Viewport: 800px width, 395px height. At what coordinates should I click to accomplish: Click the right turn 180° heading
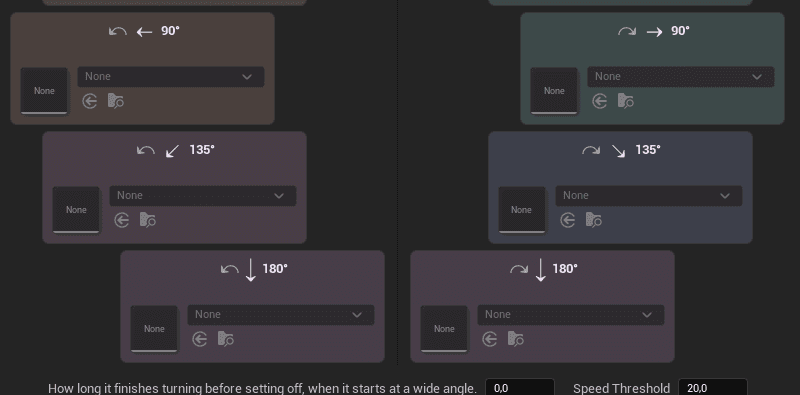544,269
